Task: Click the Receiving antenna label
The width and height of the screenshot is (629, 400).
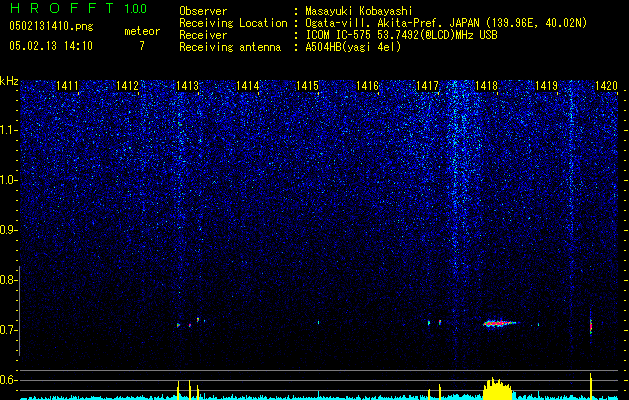Action: tap(230, 47)
